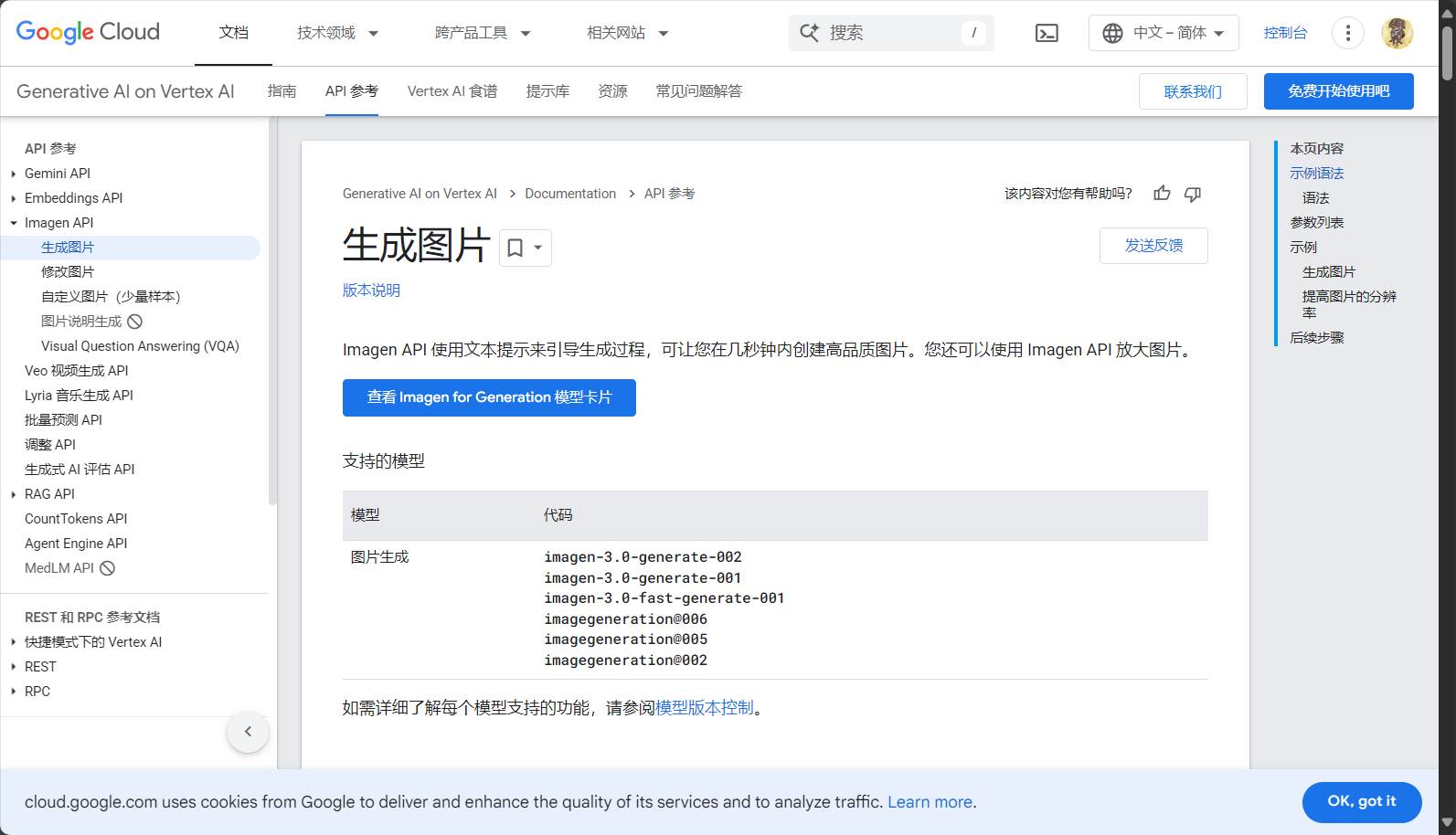Viewport: 1456px width, 835px height.
Task: Open Veo 视频生成 API item
Action: point(77,371)
